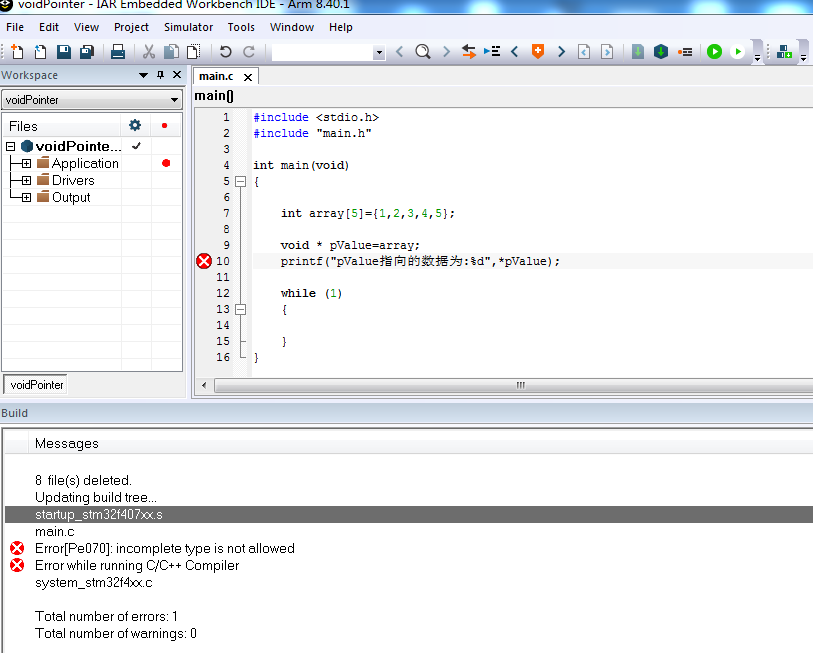The image size is (813, 653).
Task: Save the current file with Save icon
Action: click(63, 52)
